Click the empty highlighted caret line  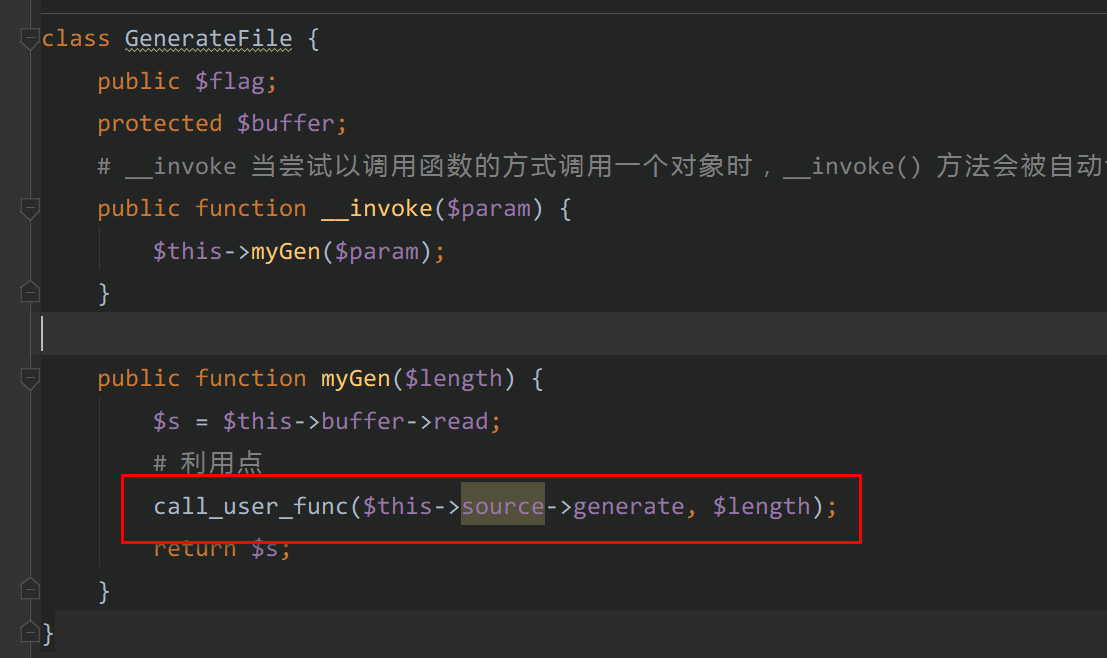(x=500, y=334)
